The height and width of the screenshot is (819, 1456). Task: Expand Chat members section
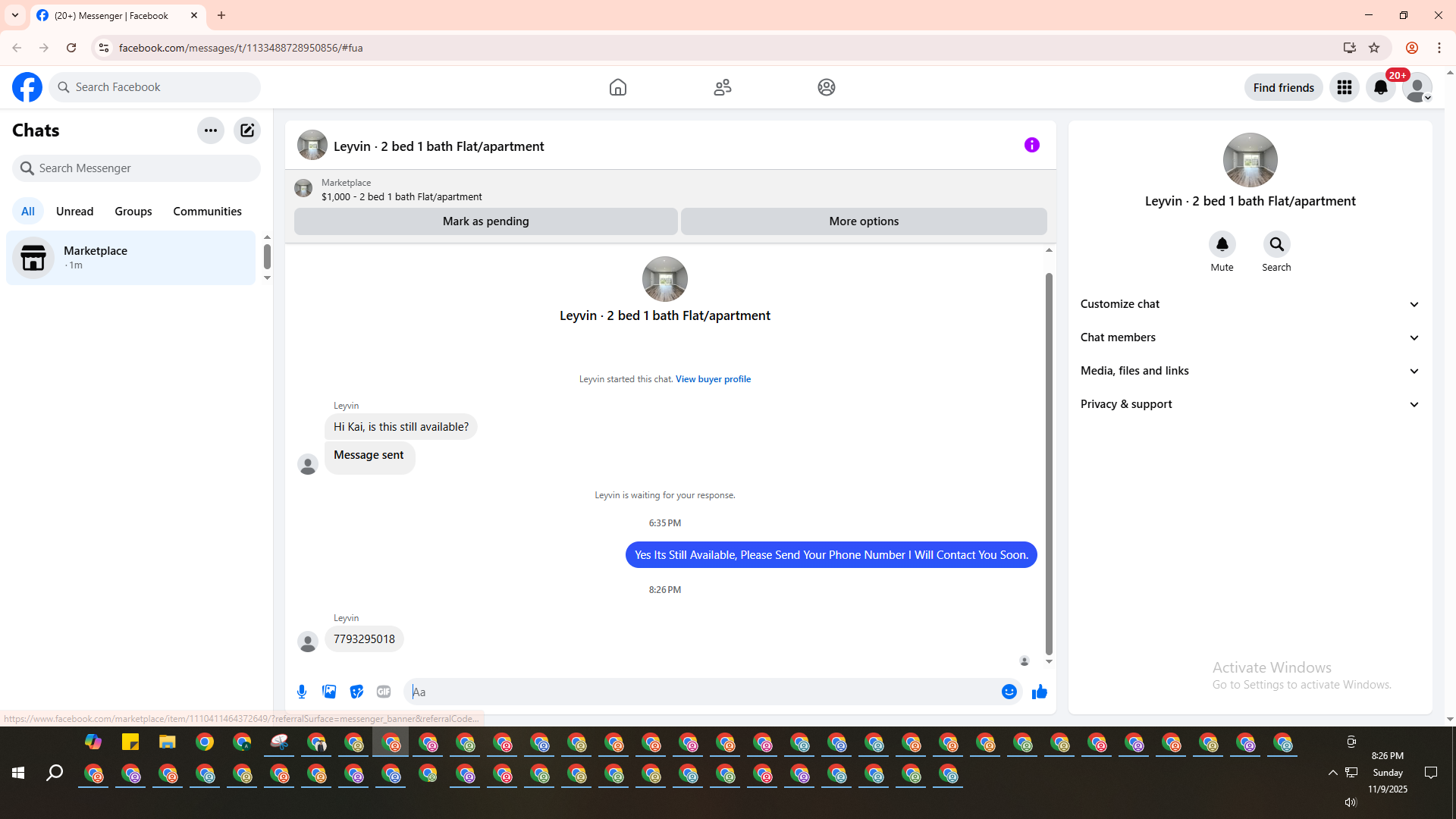1250,337
